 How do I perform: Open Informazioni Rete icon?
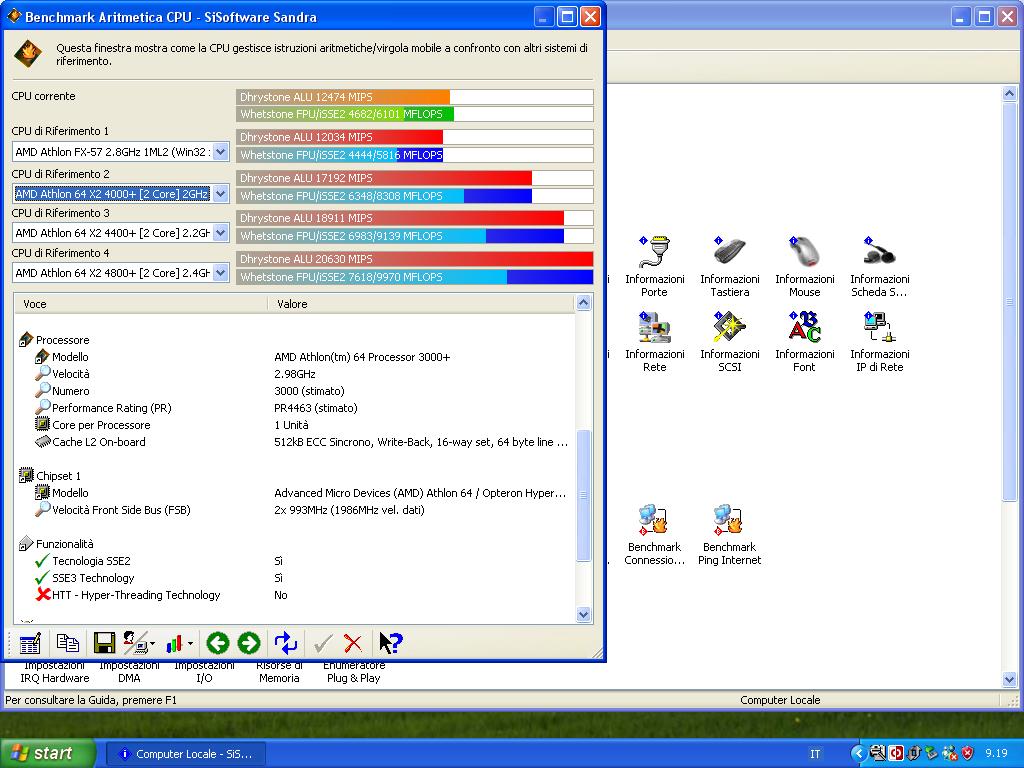coord(654,342)
